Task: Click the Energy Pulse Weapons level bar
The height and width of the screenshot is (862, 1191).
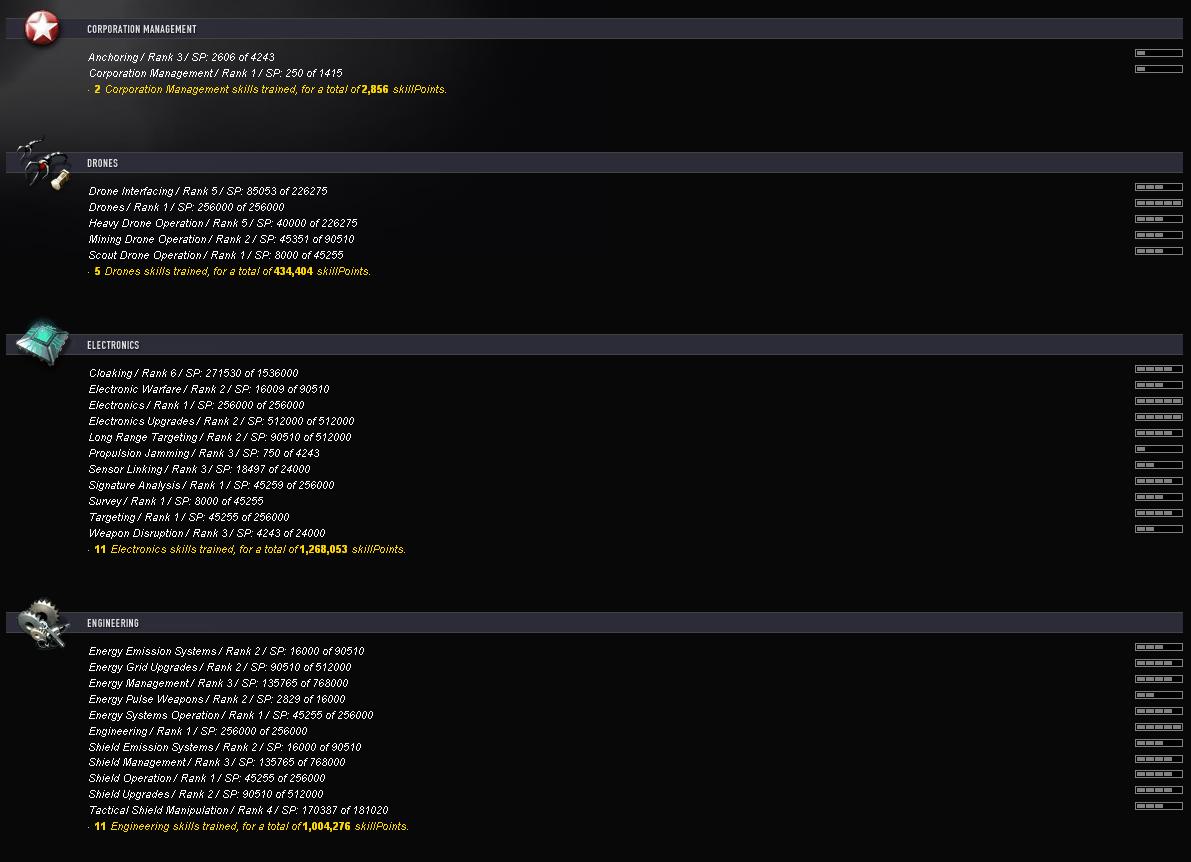Action: [1158, 696]
